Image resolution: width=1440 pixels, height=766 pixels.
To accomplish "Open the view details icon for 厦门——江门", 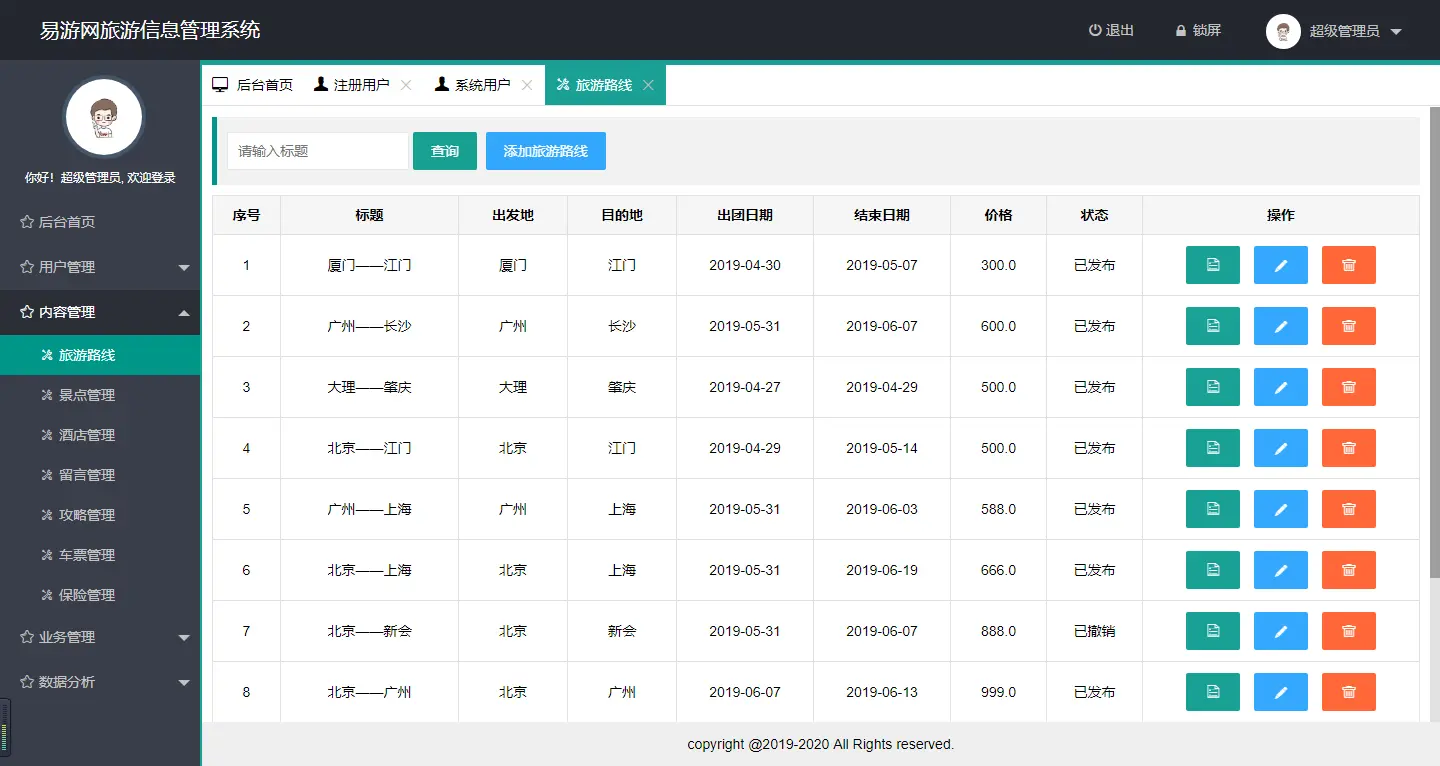I will point(1213,265).
